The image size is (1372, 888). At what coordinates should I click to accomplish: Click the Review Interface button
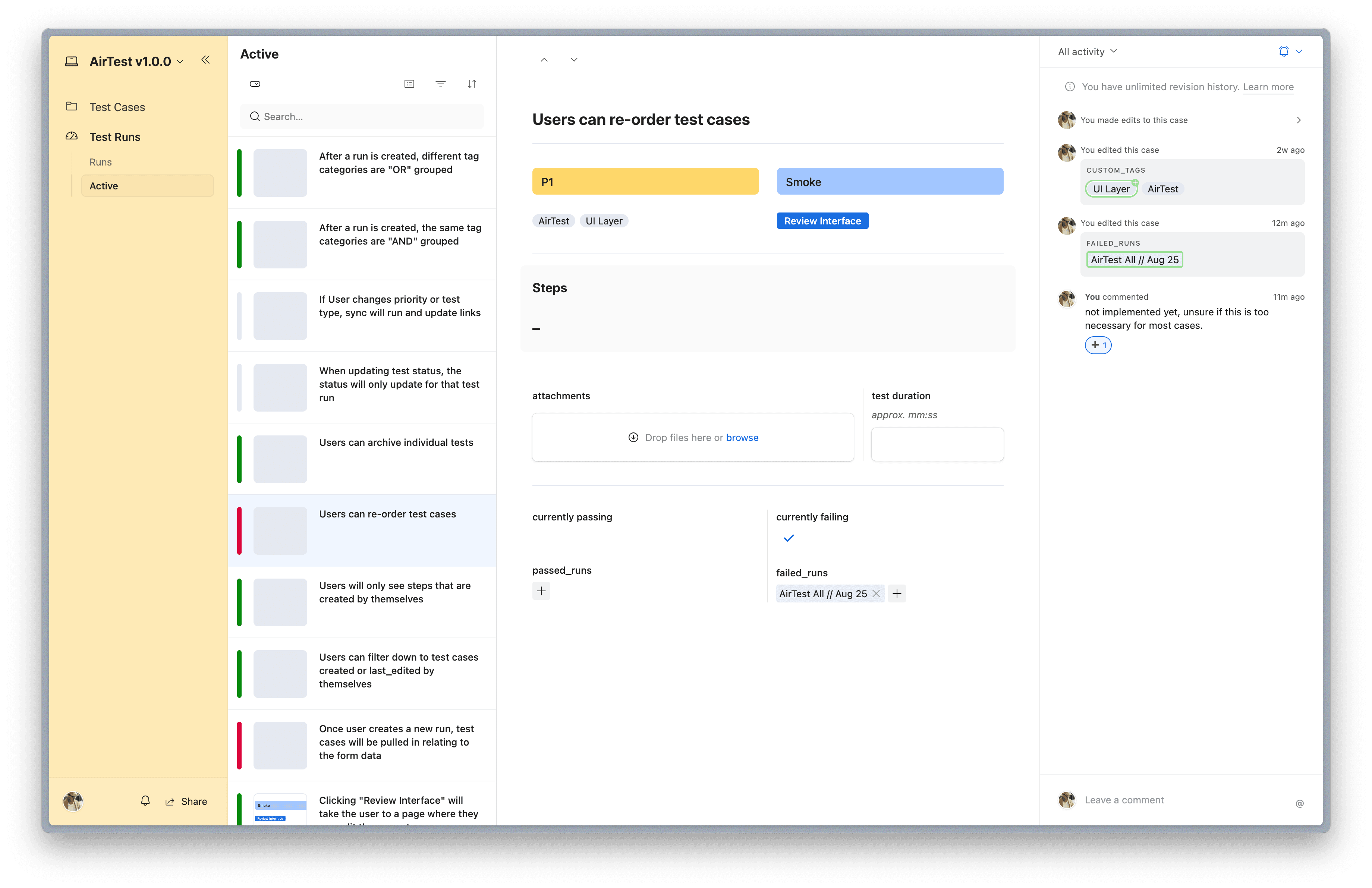(x=822, y=221)
